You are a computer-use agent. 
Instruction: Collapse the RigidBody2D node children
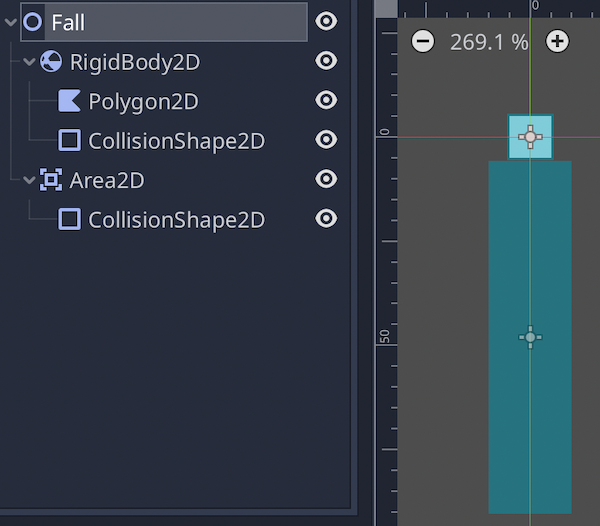click(29, 62)
